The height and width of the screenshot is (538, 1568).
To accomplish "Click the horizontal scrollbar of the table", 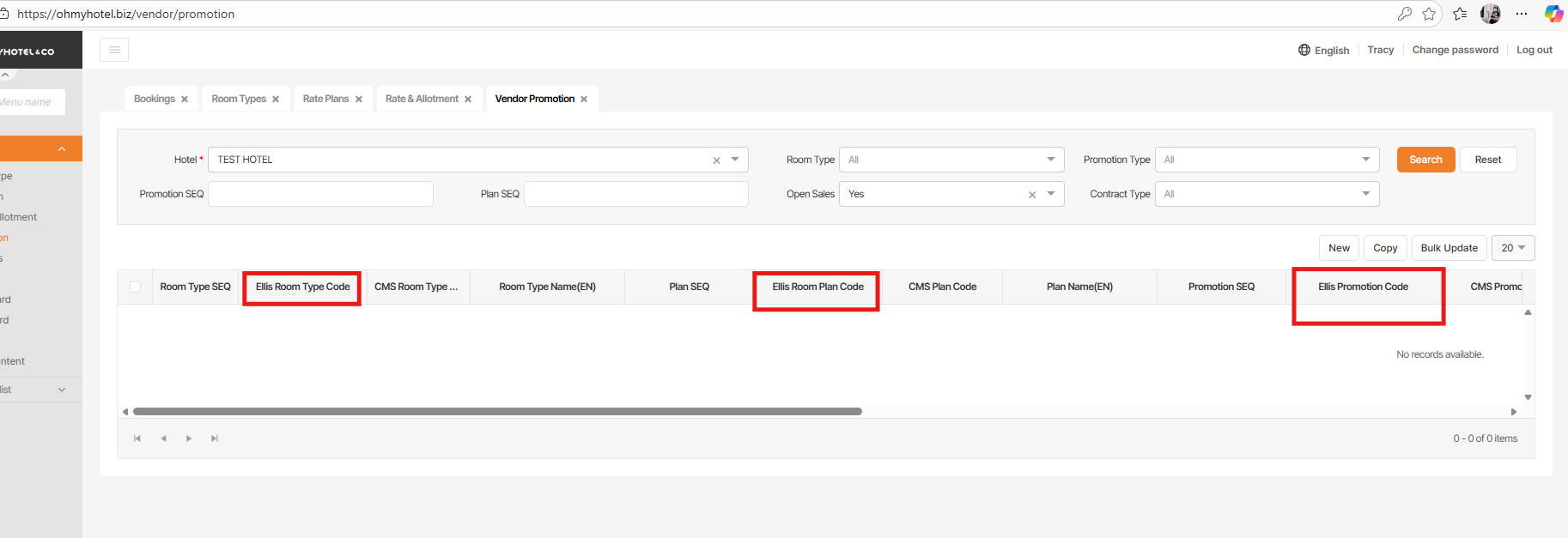I will [497, 412].
